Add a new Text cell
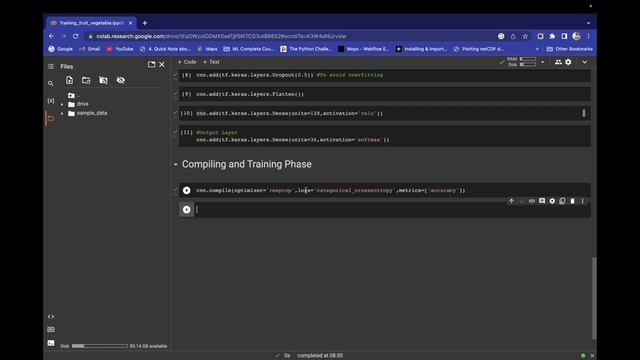Image resolution: width=640 pixels, height=360 pixels. coord(211,62)
